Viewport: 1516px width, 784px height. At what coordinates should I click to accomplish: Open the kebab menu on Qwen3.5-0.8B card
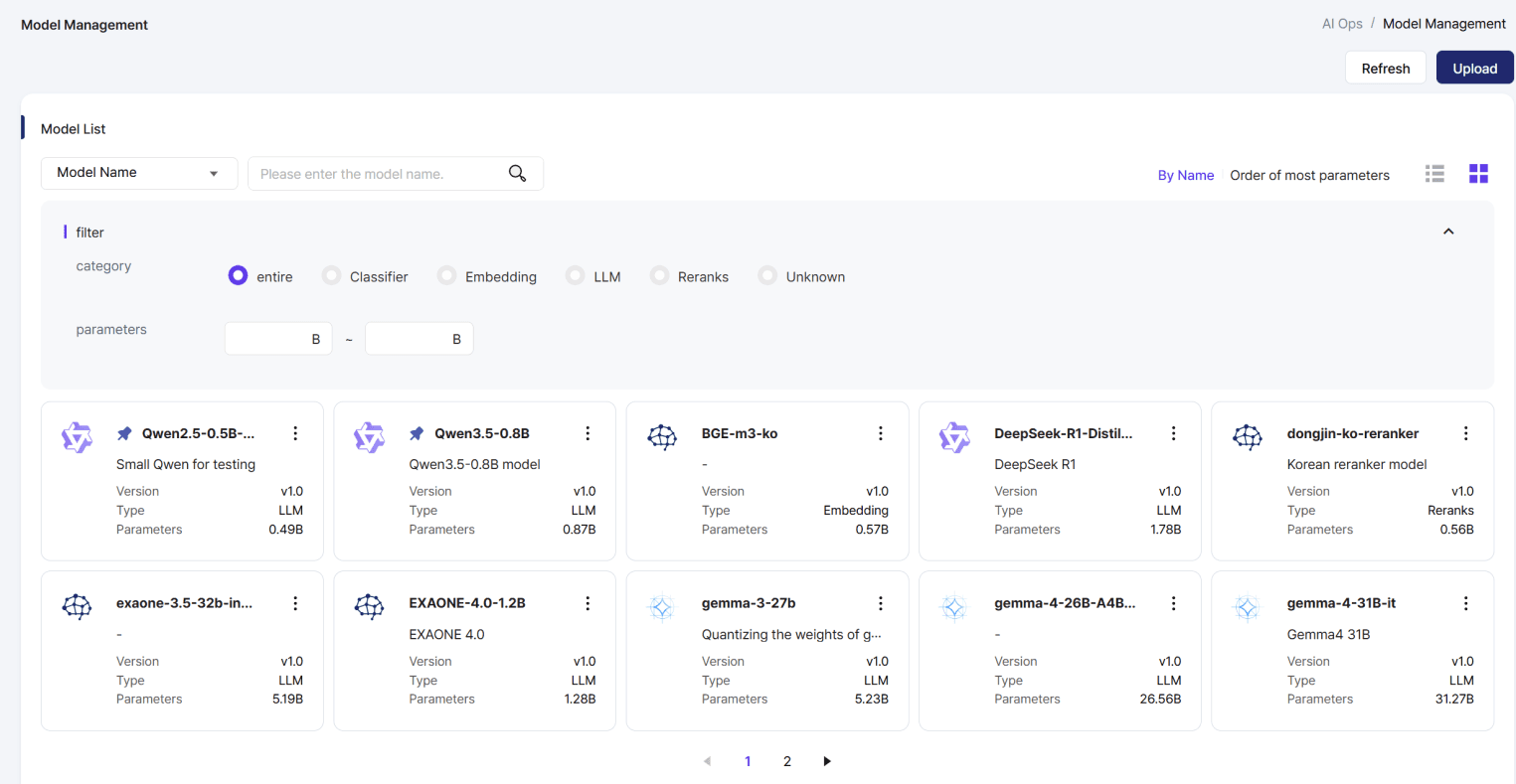(588, 433)
